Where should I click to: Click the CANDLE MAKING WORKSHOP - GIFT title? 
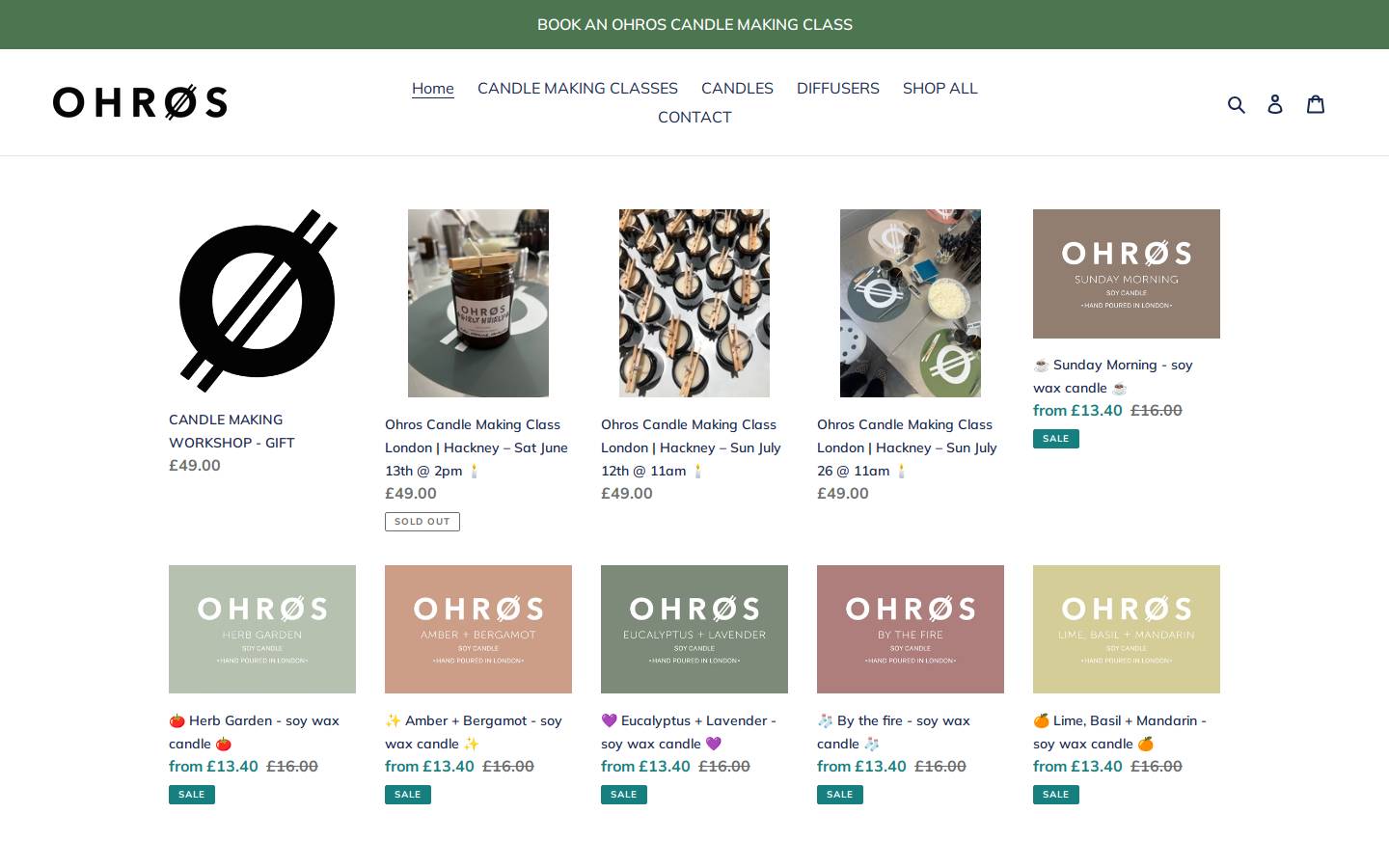231,431
